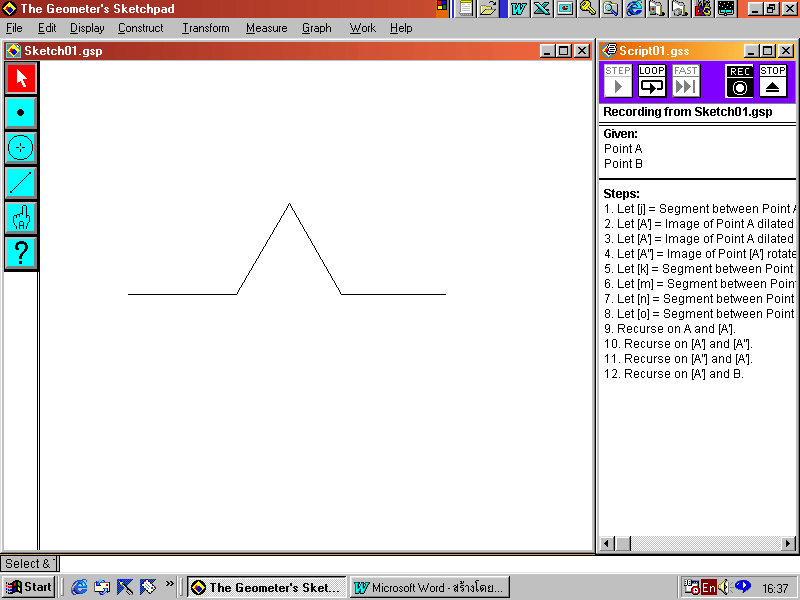Viewport: 800px width, 600px height.
Task: Expand the quick launch overflow chevron
Action: [169, 583]
